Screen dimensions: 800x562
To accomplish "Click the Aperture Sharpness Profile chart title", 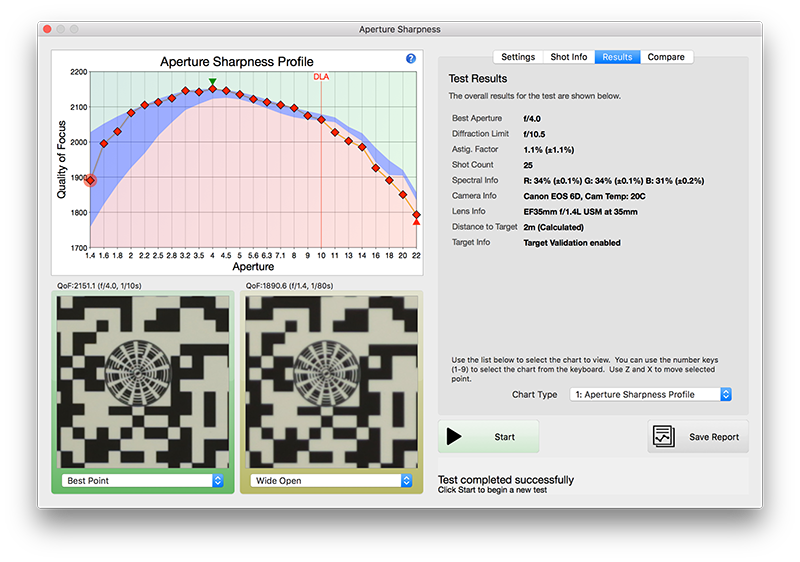I will pyautogui.click(x=237, y=62).
